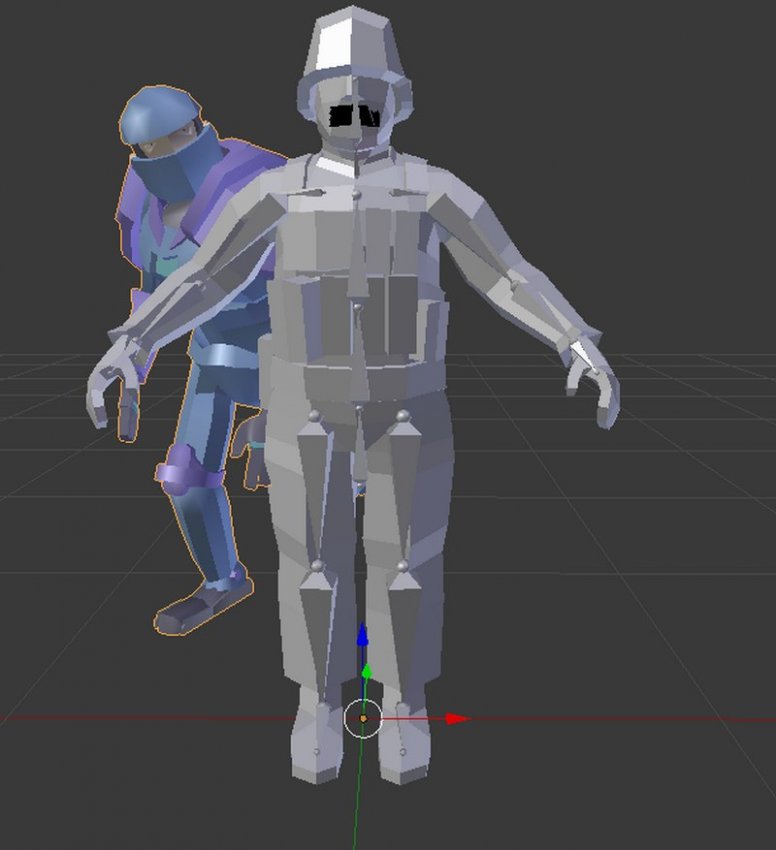Viewport: 776px width, 850px height.
Task: Click the 3D cursor circle at origin
Action: point(363,718)
